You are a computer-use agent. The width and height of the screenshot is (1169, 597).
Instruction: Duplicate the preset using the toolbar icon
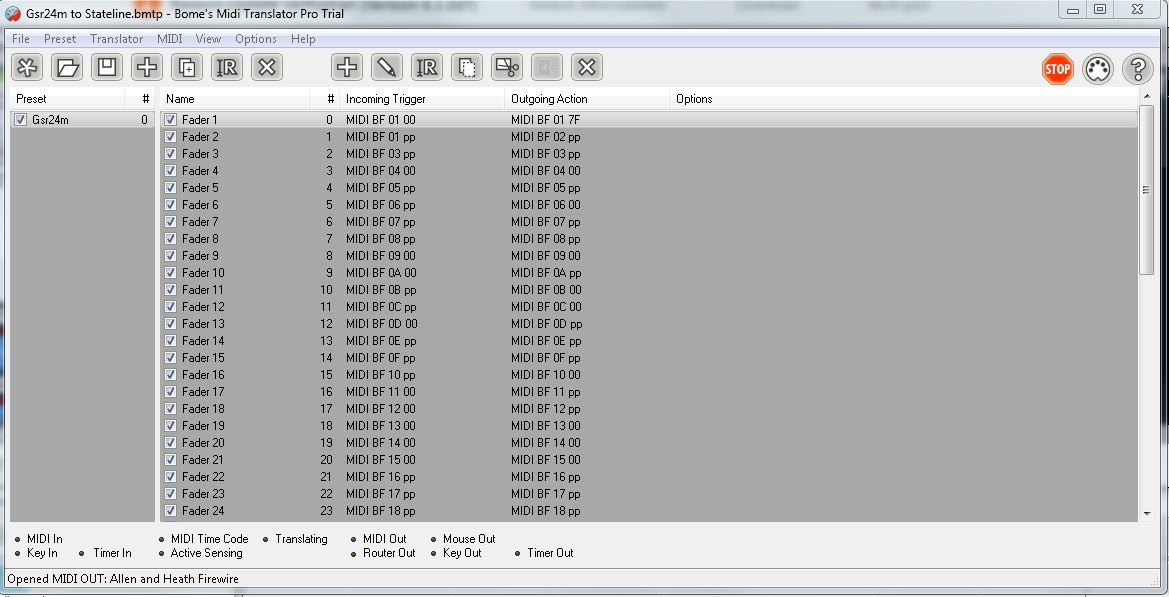coord(187,68)
